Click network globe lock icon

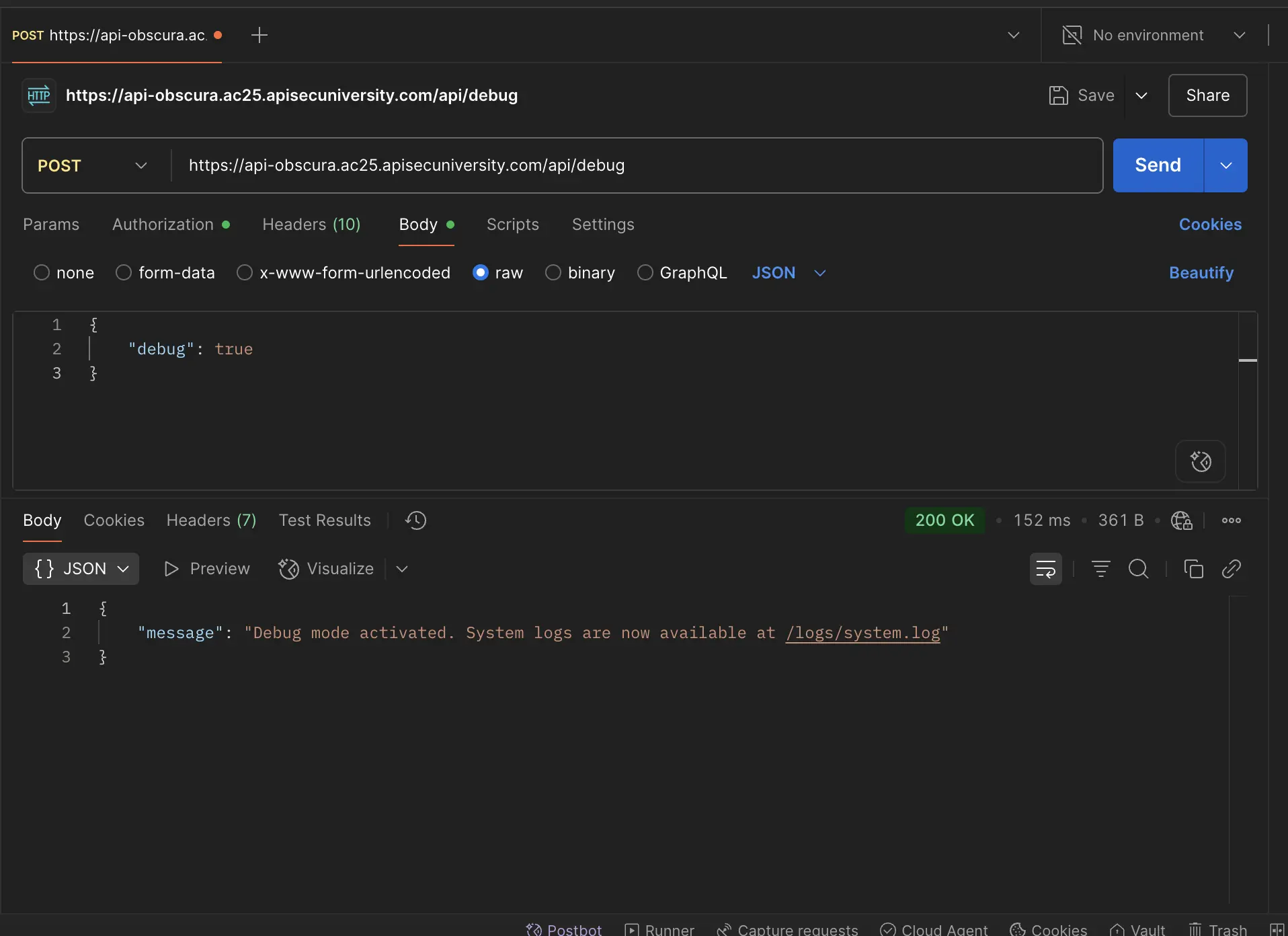[1181, 520]
